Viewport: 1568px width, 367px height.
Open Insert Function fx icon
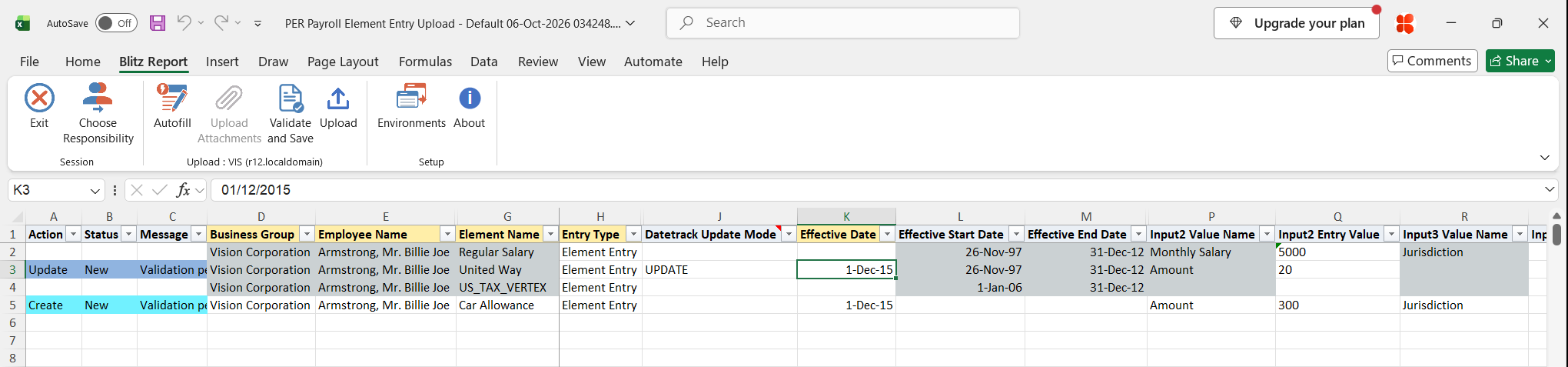[x=183, y=190]
